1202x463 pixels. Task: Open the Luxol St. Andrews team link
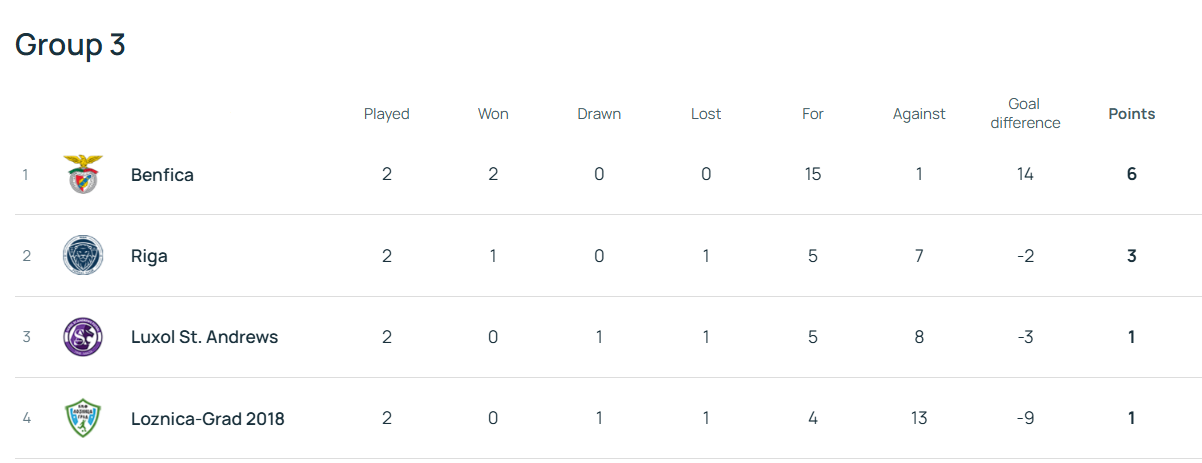click(x=204, y=337)
